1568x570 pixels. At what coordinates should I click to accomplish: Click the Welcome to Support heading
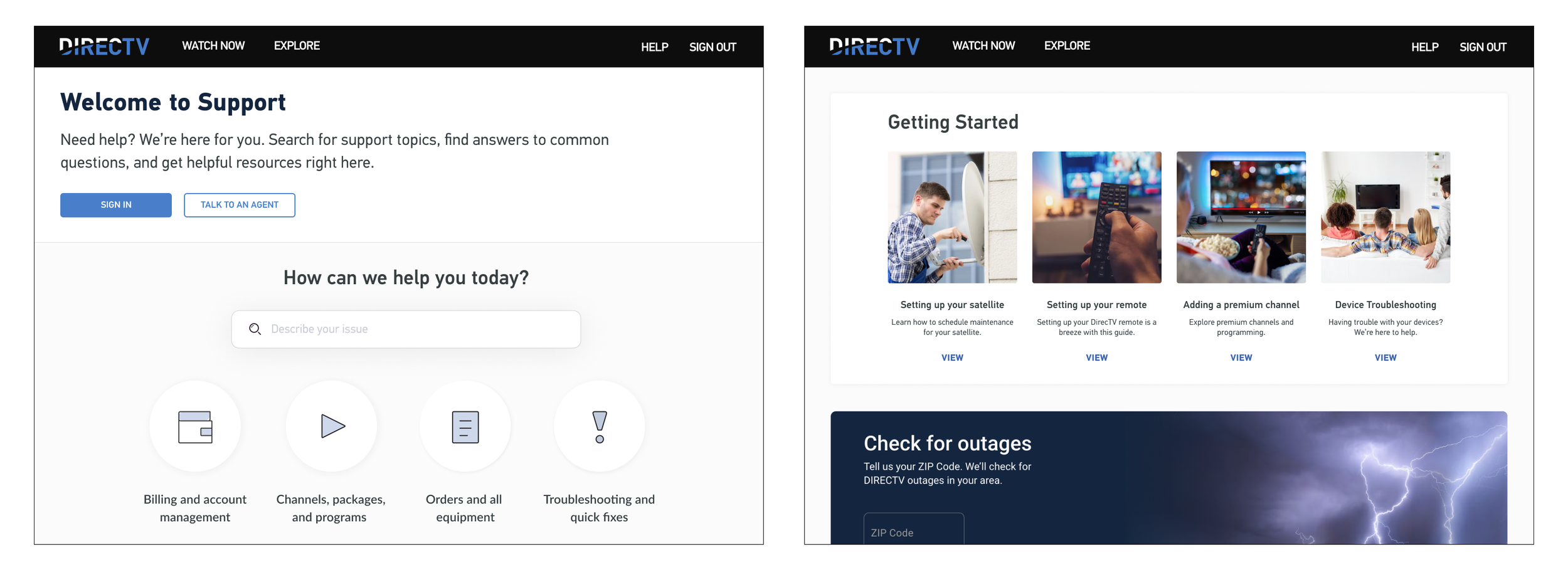click(173, 102)
